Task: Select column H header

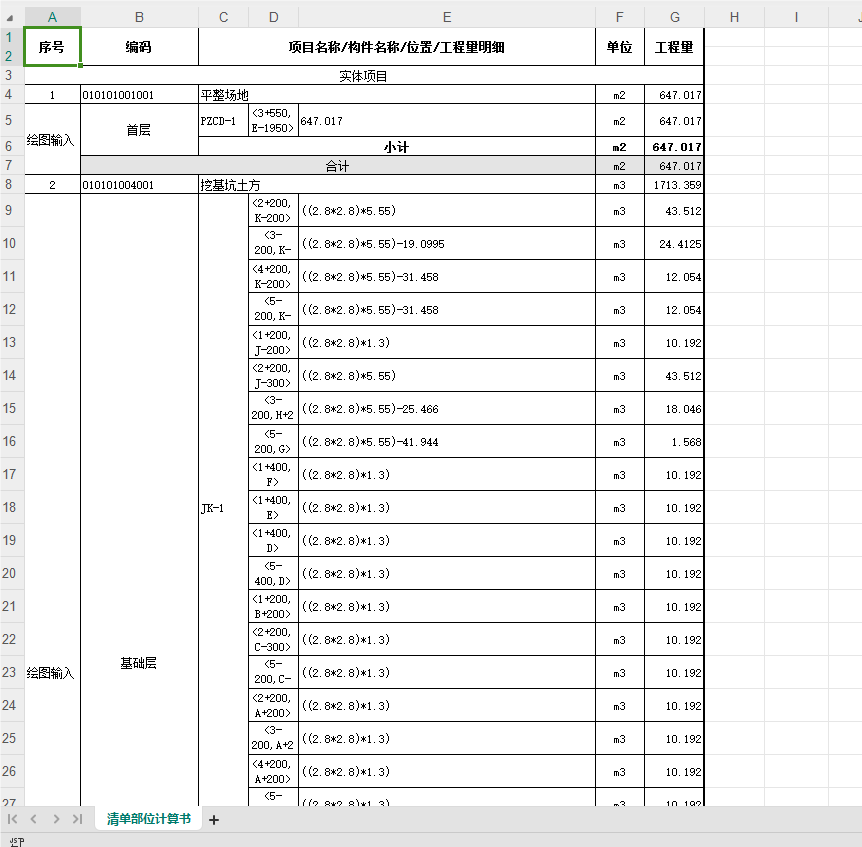Action: [734, 17]
